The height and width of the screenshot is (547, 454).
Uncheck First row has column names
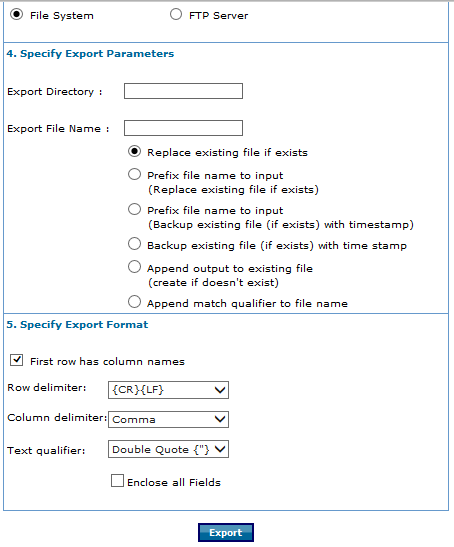point(16,360)
